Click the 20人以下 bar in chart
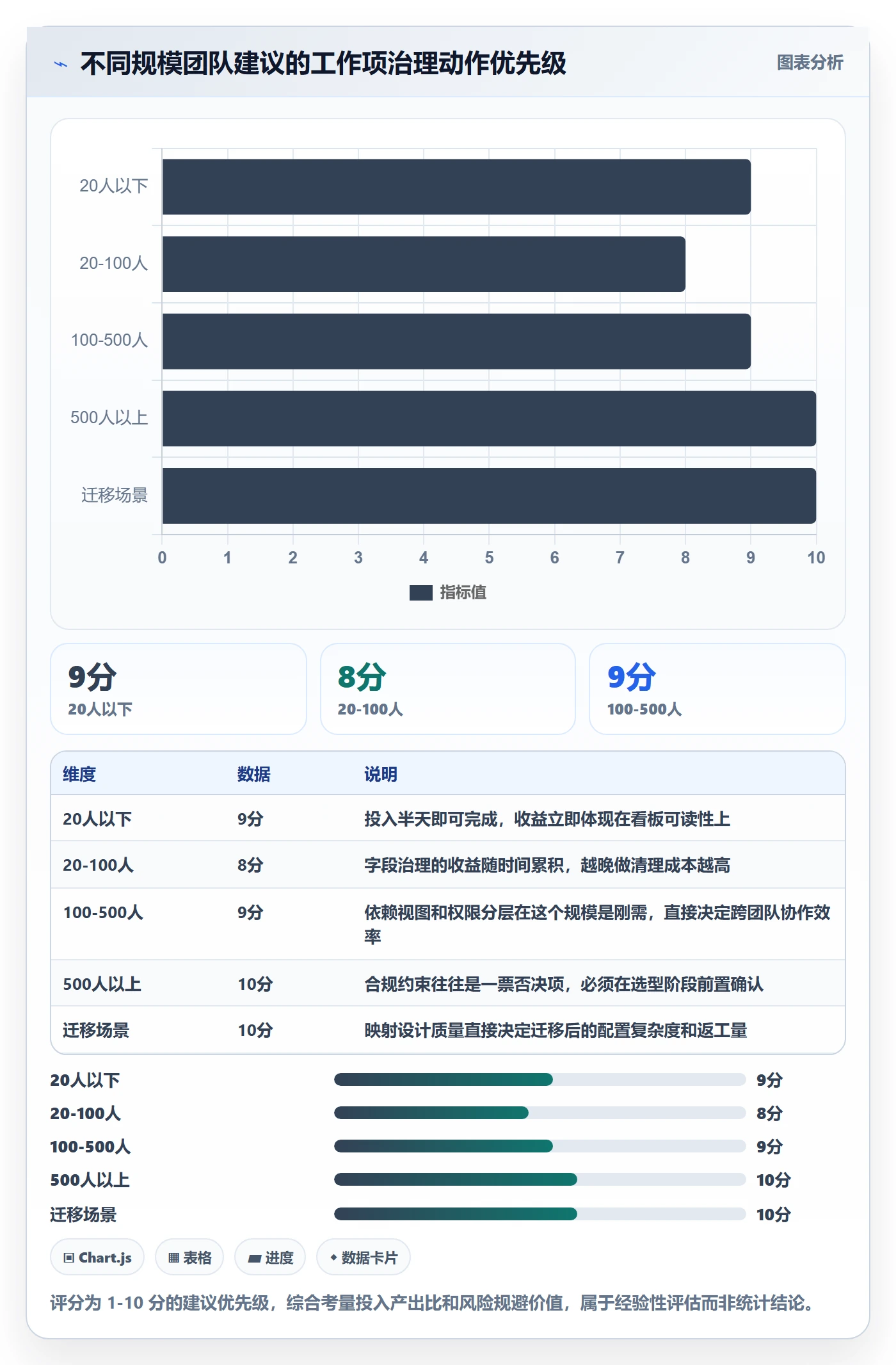The width and height of the screenshot is (896, 1365). 456,187
